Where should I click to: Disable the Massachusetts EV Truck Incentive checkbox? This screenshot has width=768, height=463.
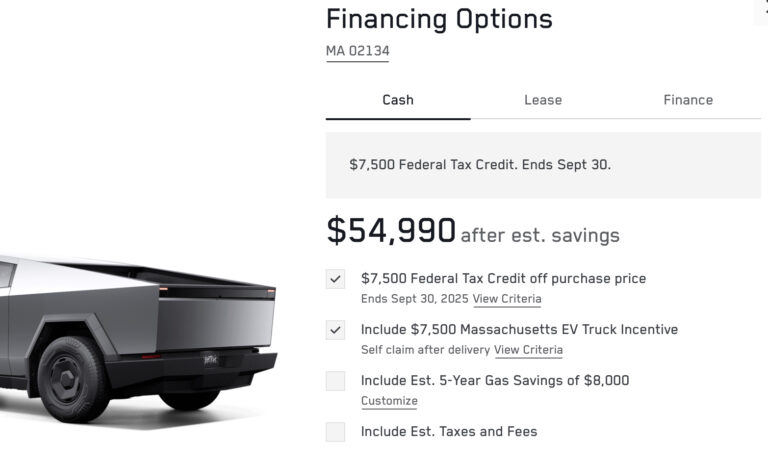335,330
